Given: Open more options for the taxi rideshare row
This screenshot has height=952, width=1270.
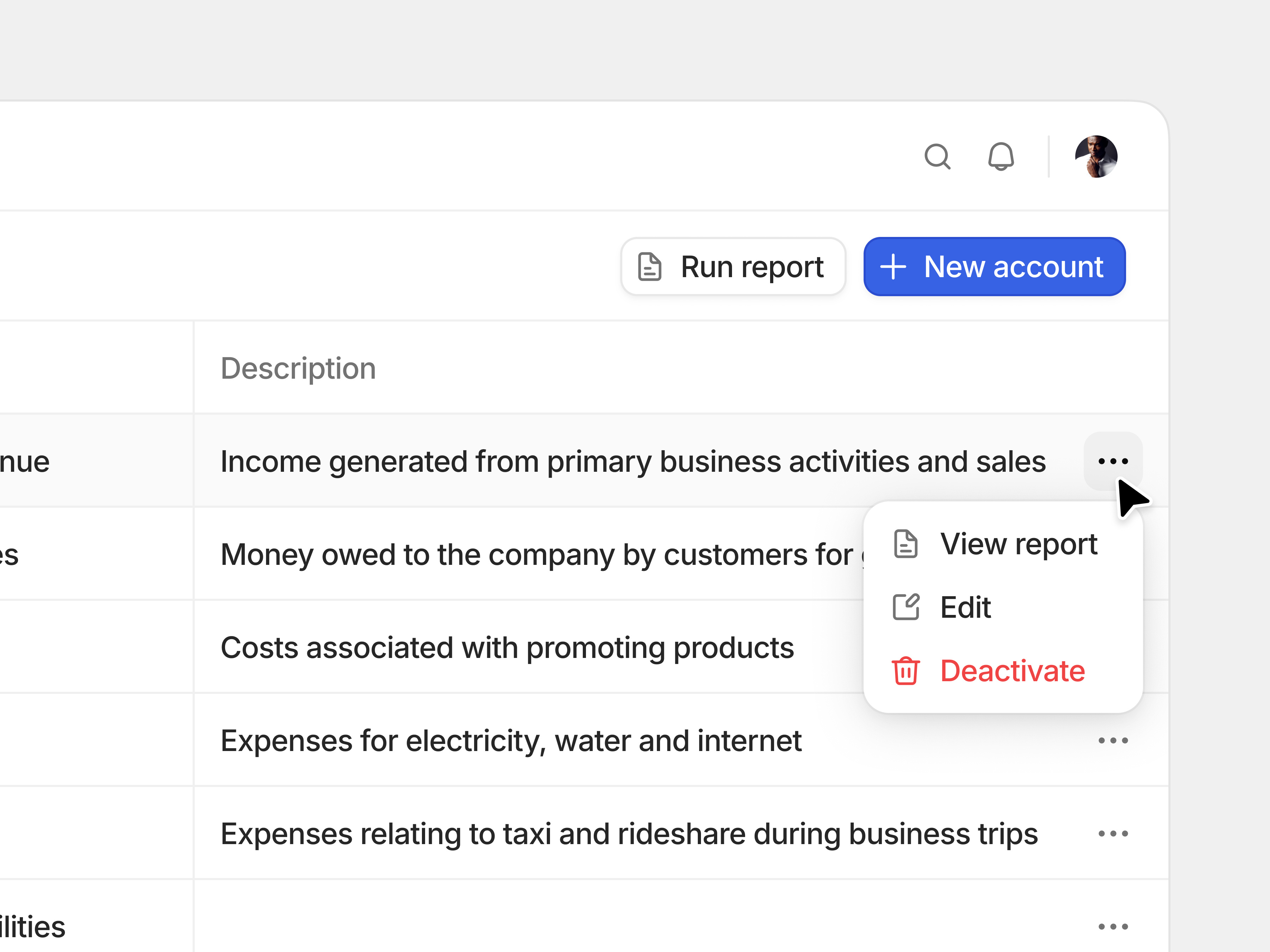Looking at the screenshot, I should [x=1113, y=834].
